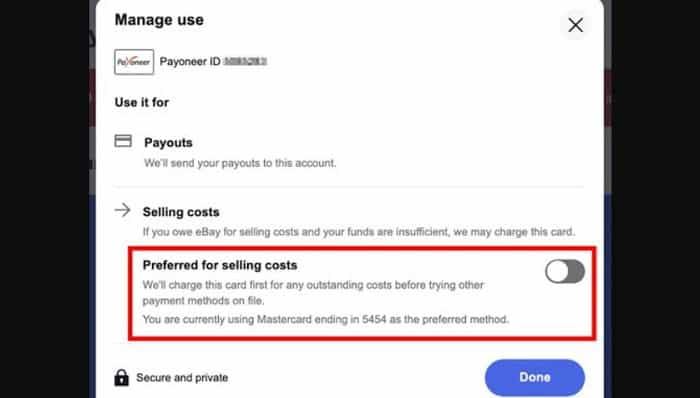Click the Selling costs heading

[x=181, y=212]
